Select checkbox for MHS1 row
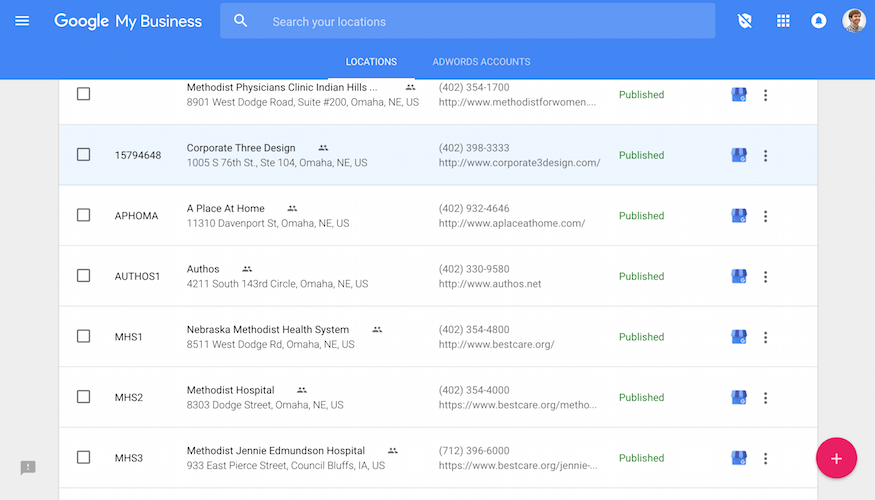 (83, 336)
